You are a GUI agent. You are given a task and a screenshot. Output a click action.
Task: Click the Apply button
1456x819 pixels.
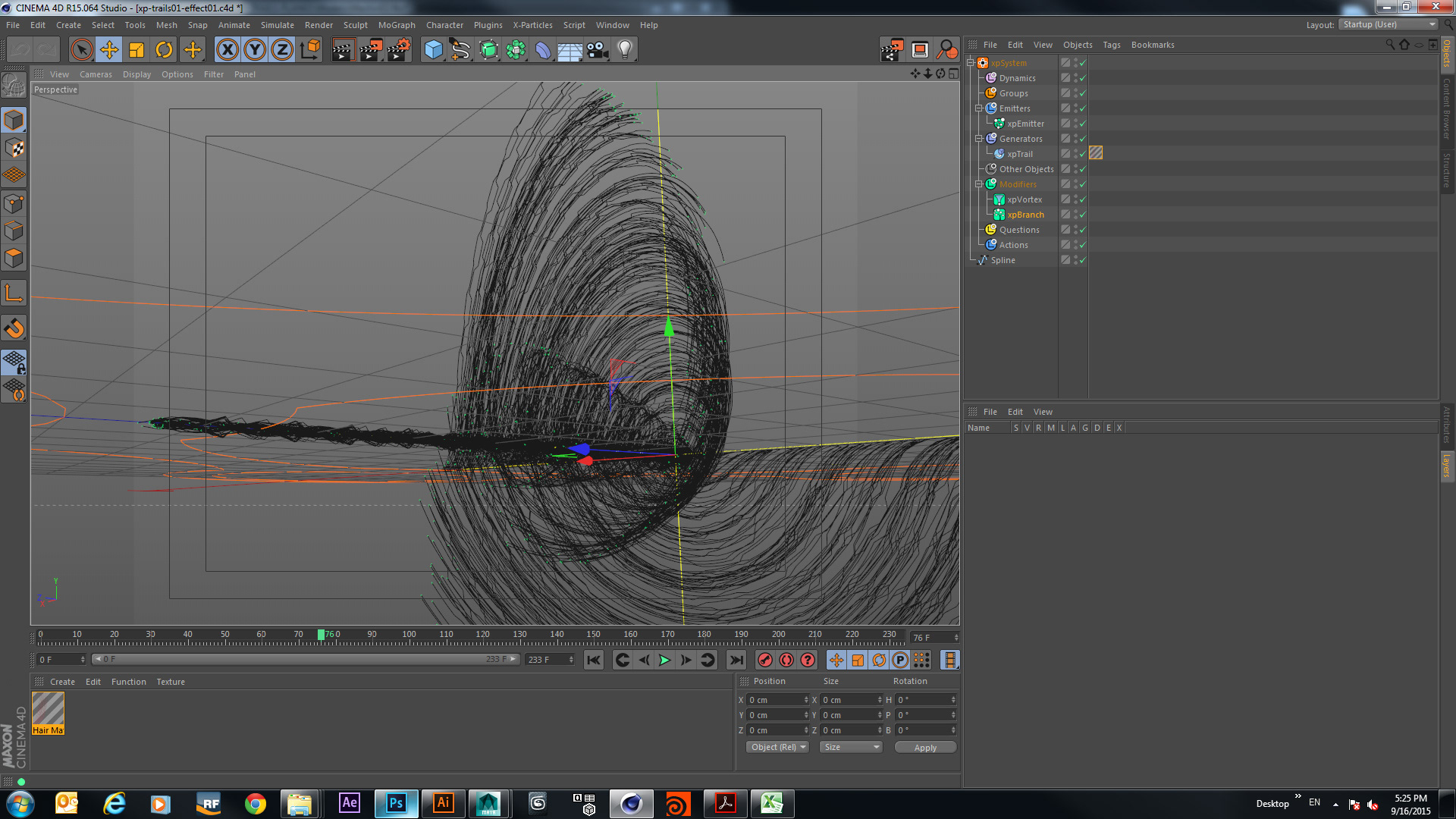click(925, 748)
